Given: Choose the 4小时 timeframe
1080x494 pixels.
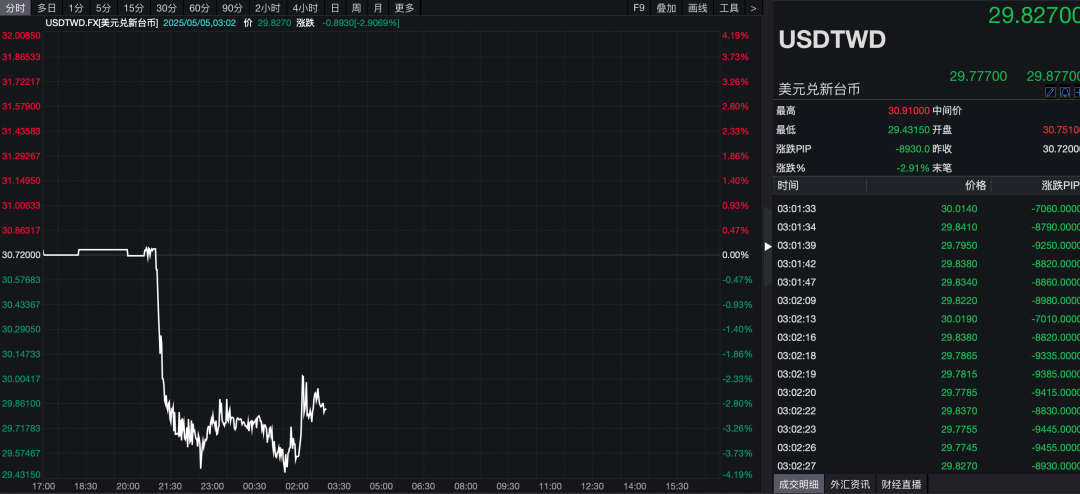Looking at the screenshot, I should coord(305,8).
